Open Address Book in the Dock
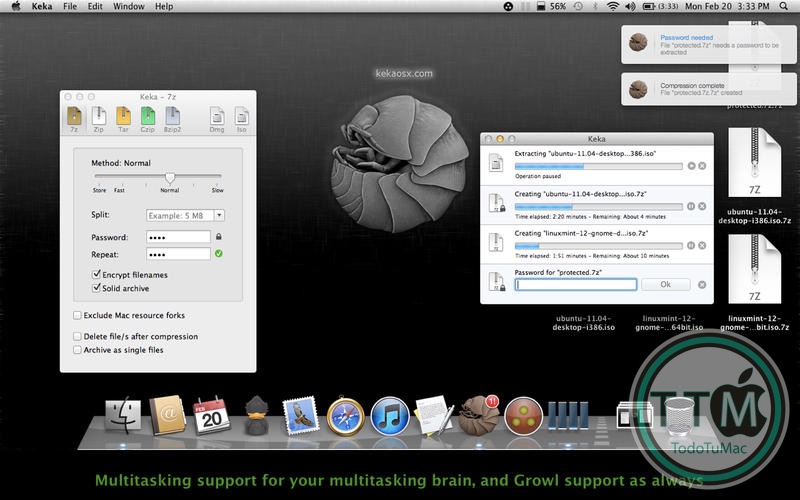 coord(167,415)
